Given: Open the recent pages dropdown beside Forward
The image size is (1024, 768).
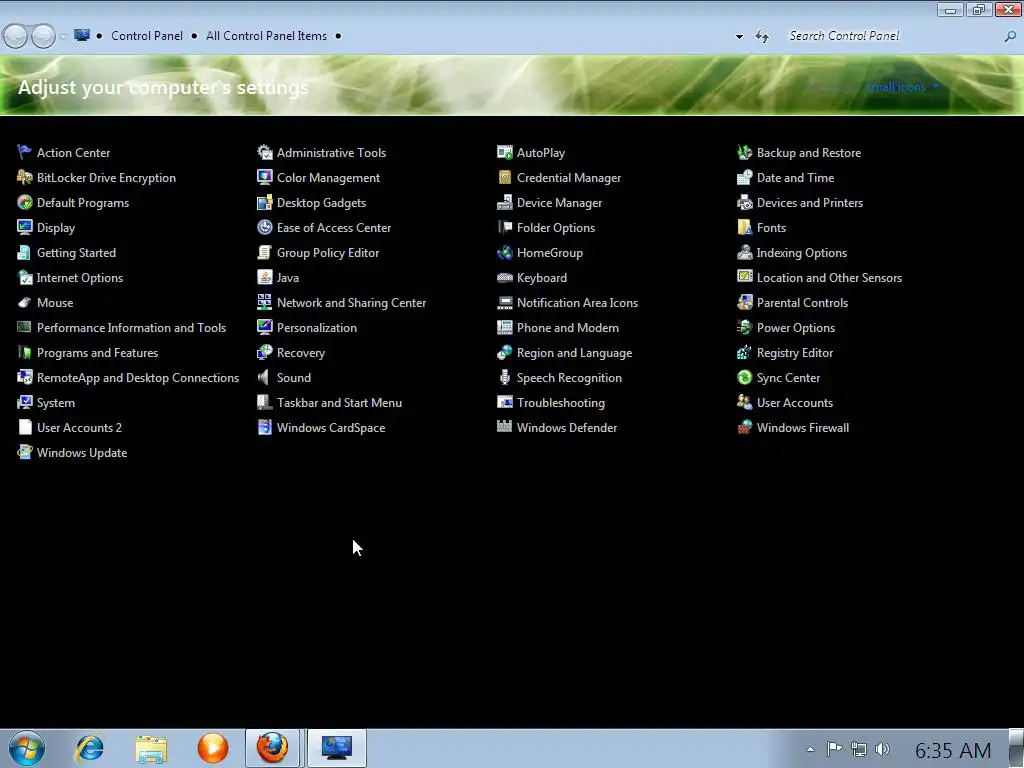Looking at the screenshot, I should pyautogui.click(x=63, y=37).
